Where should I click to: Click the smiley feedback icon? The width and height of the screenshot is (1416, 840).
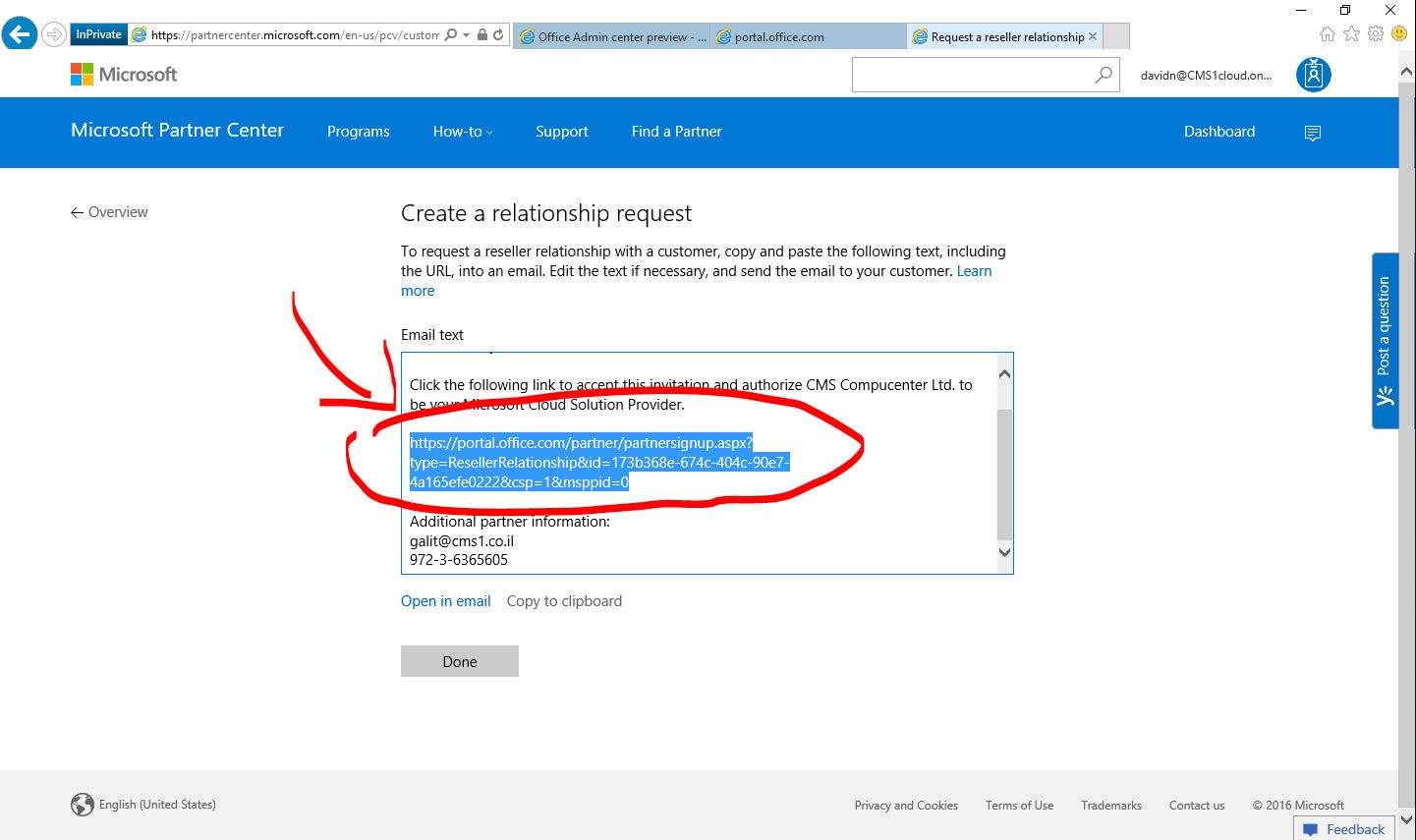1399,34
